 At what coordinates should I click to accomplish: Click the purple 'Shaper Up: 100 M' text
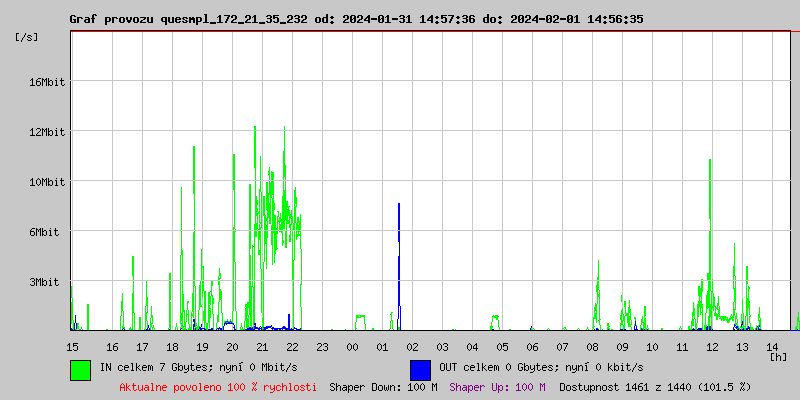497,387
